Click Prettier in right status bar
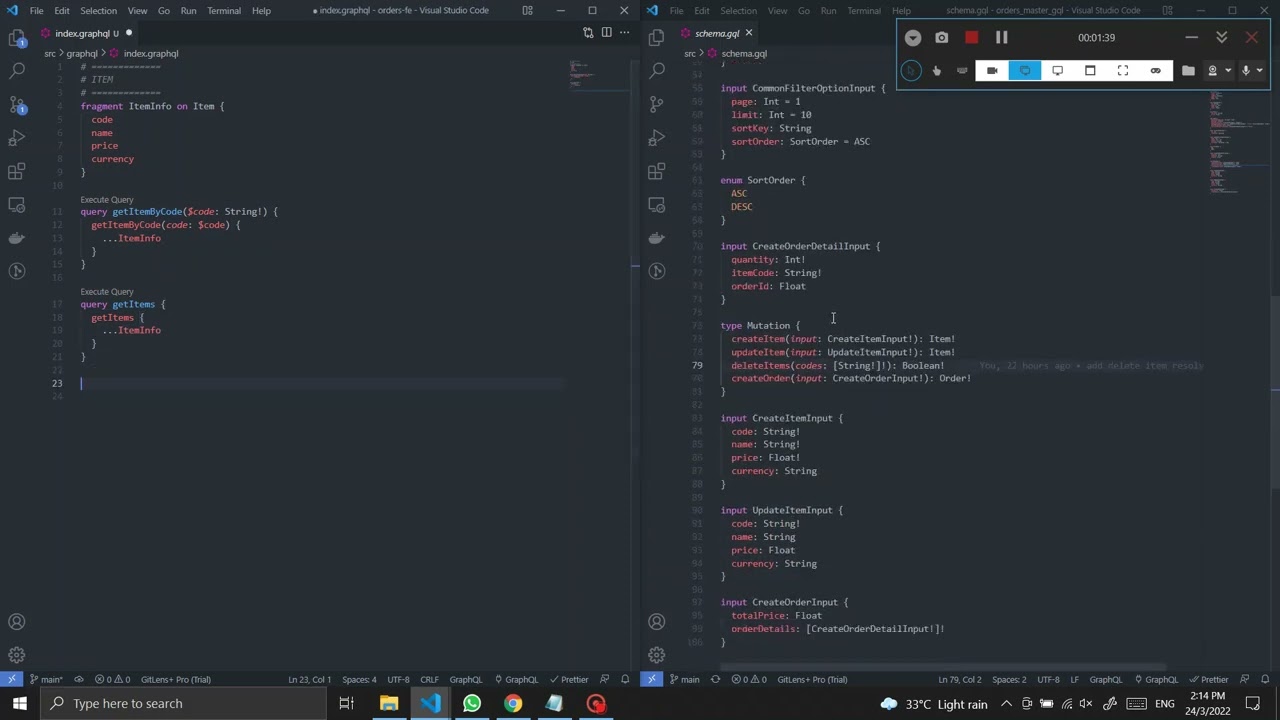The image size is (1280, 720). 1208,679
